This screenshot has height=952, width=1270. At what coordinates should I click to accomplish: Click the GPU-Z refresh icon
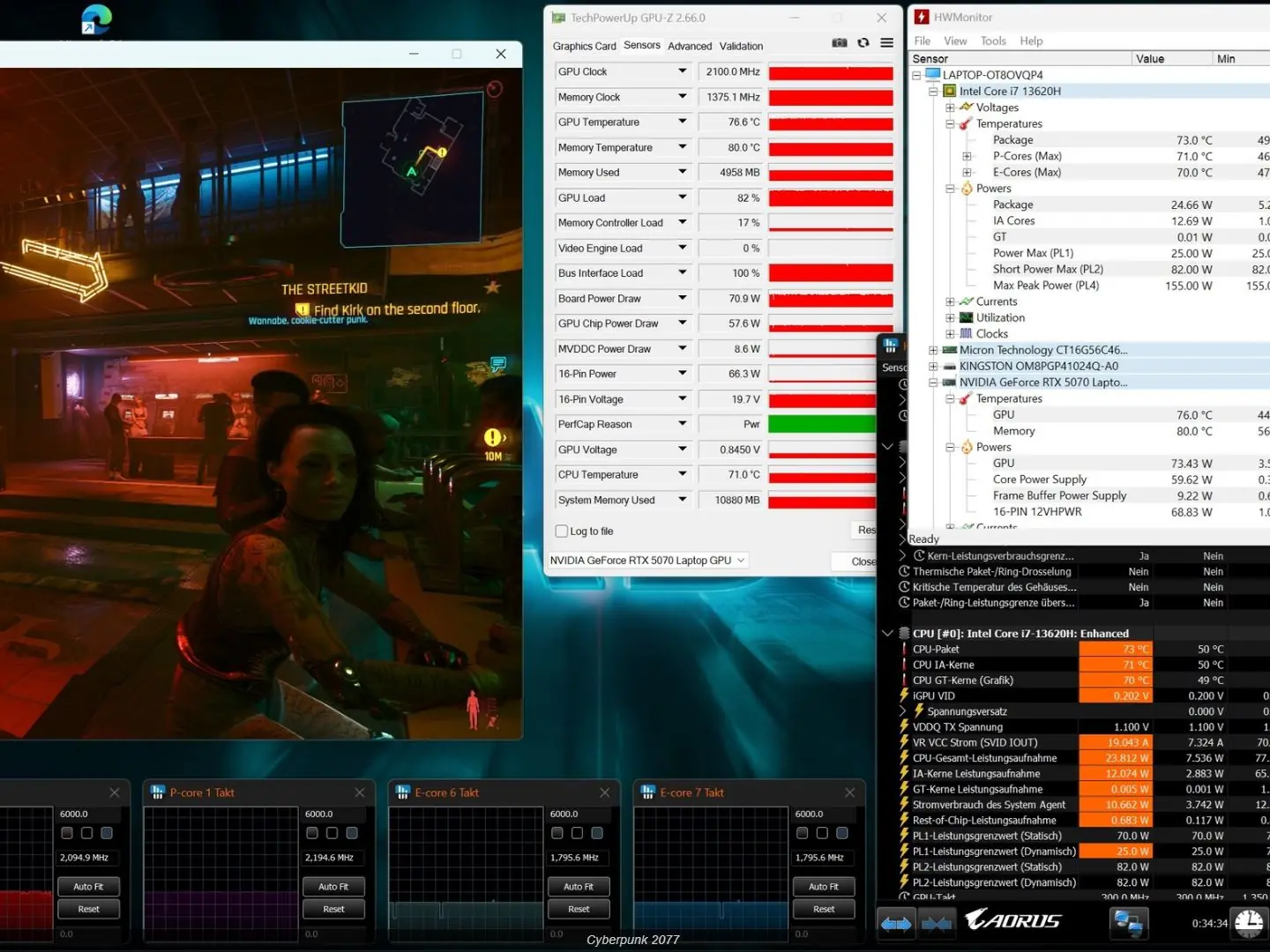[863, 42]
